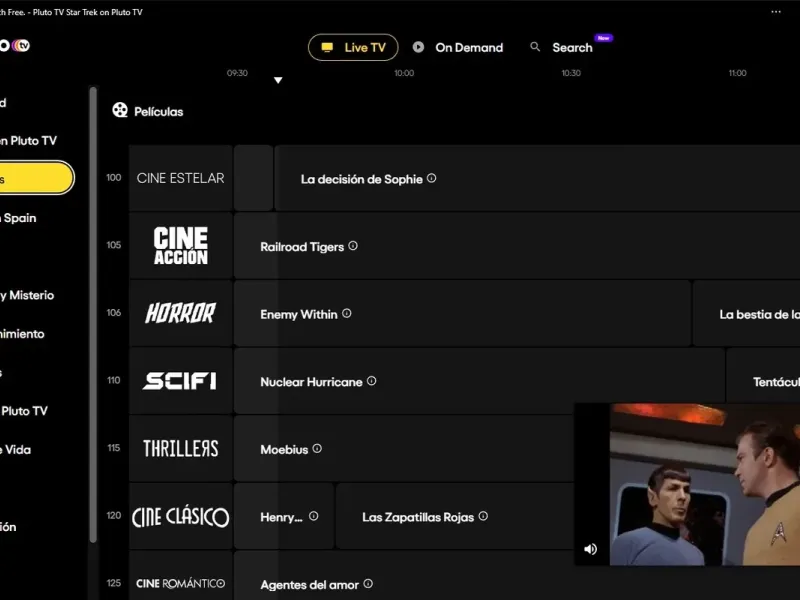Click channel number 110
The width and height of the screenshot is (800, 600).
[114, 380]
